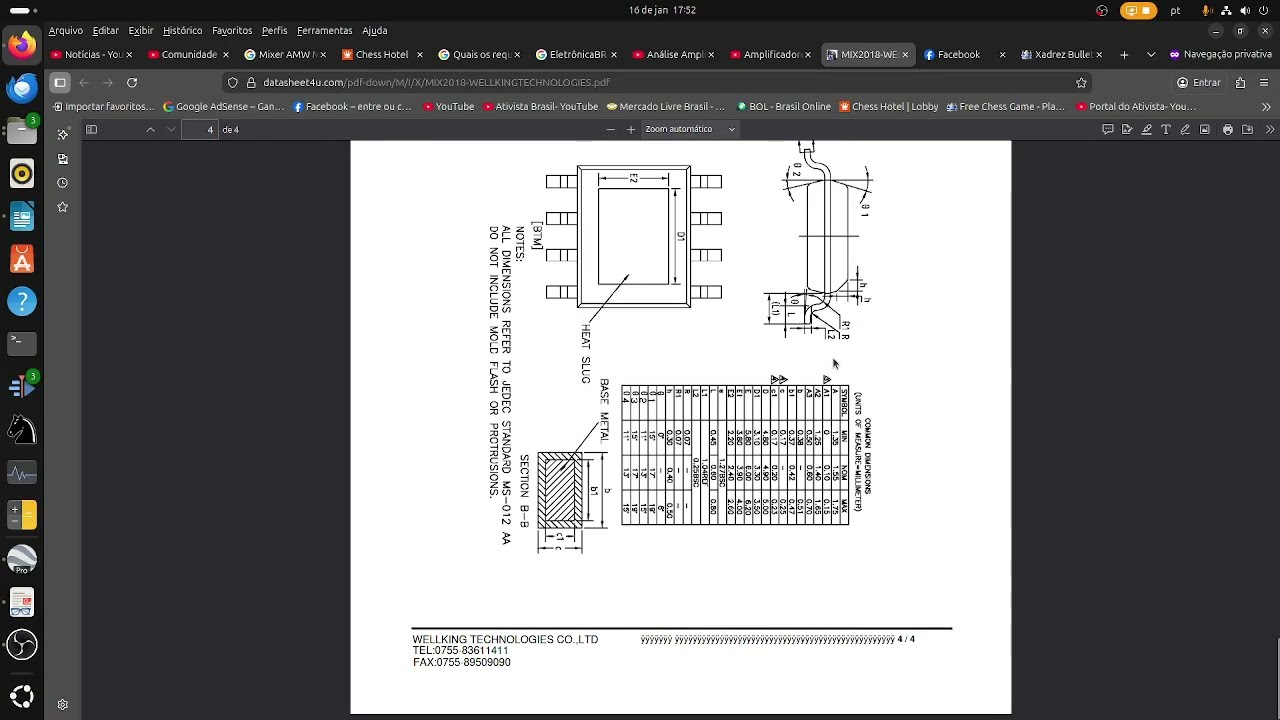Open Free Chess Game bookmark

tap(1005, 106)
